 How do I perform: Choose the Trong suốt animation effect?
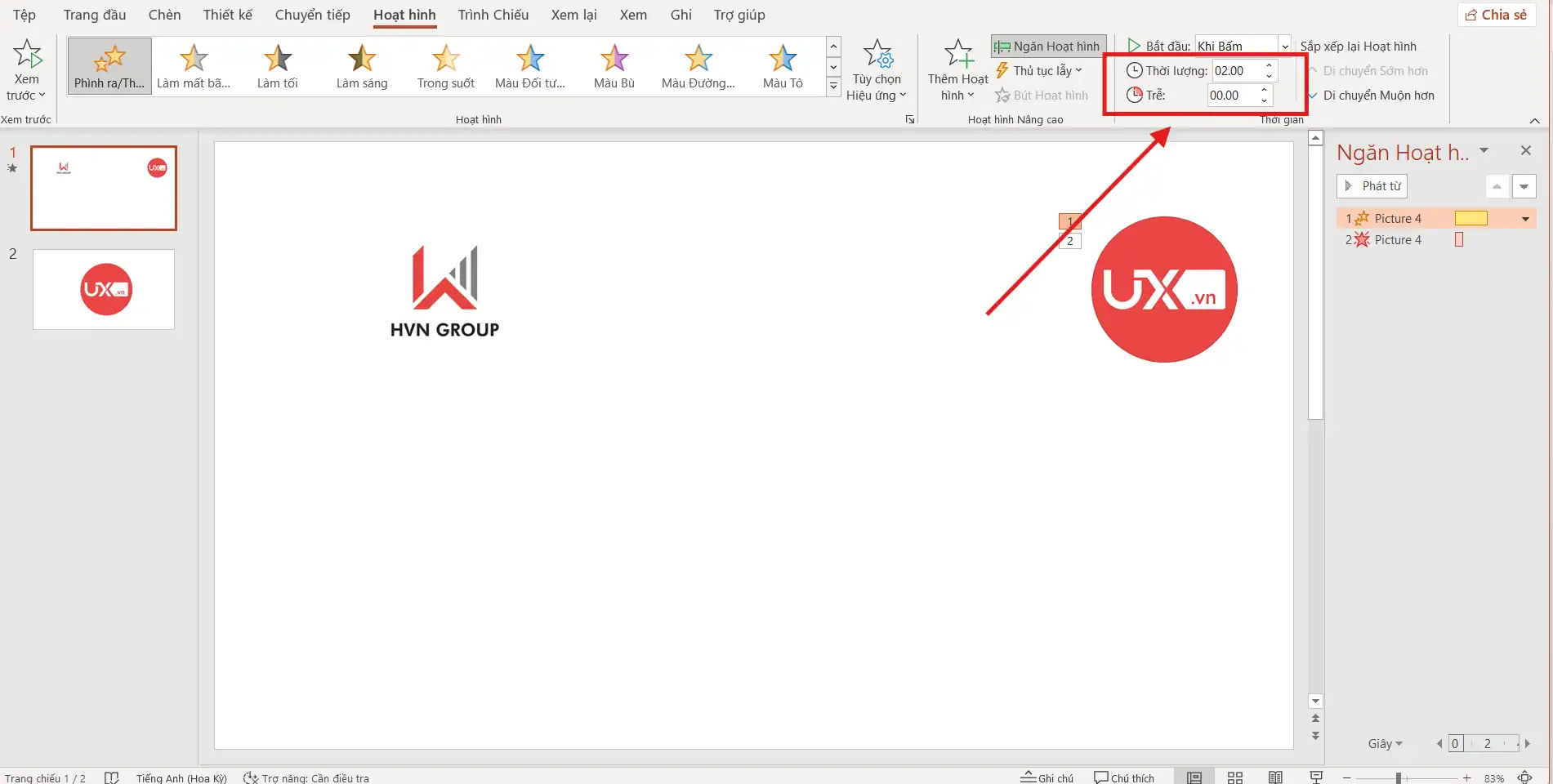tap(445, 66)
